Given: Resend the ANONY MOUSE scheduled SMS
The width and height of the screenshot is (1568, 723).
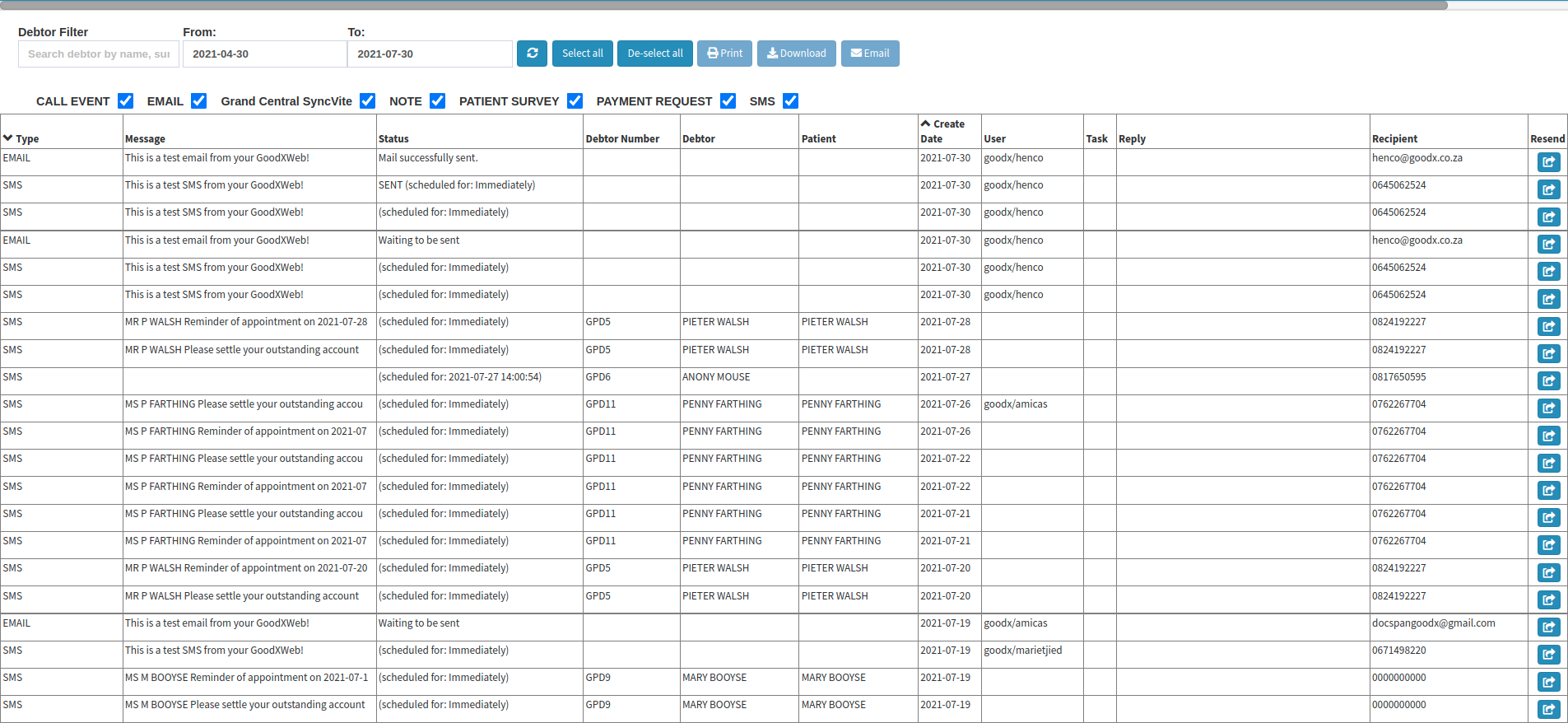Looking at the screenshot, I should (1548, 381).
